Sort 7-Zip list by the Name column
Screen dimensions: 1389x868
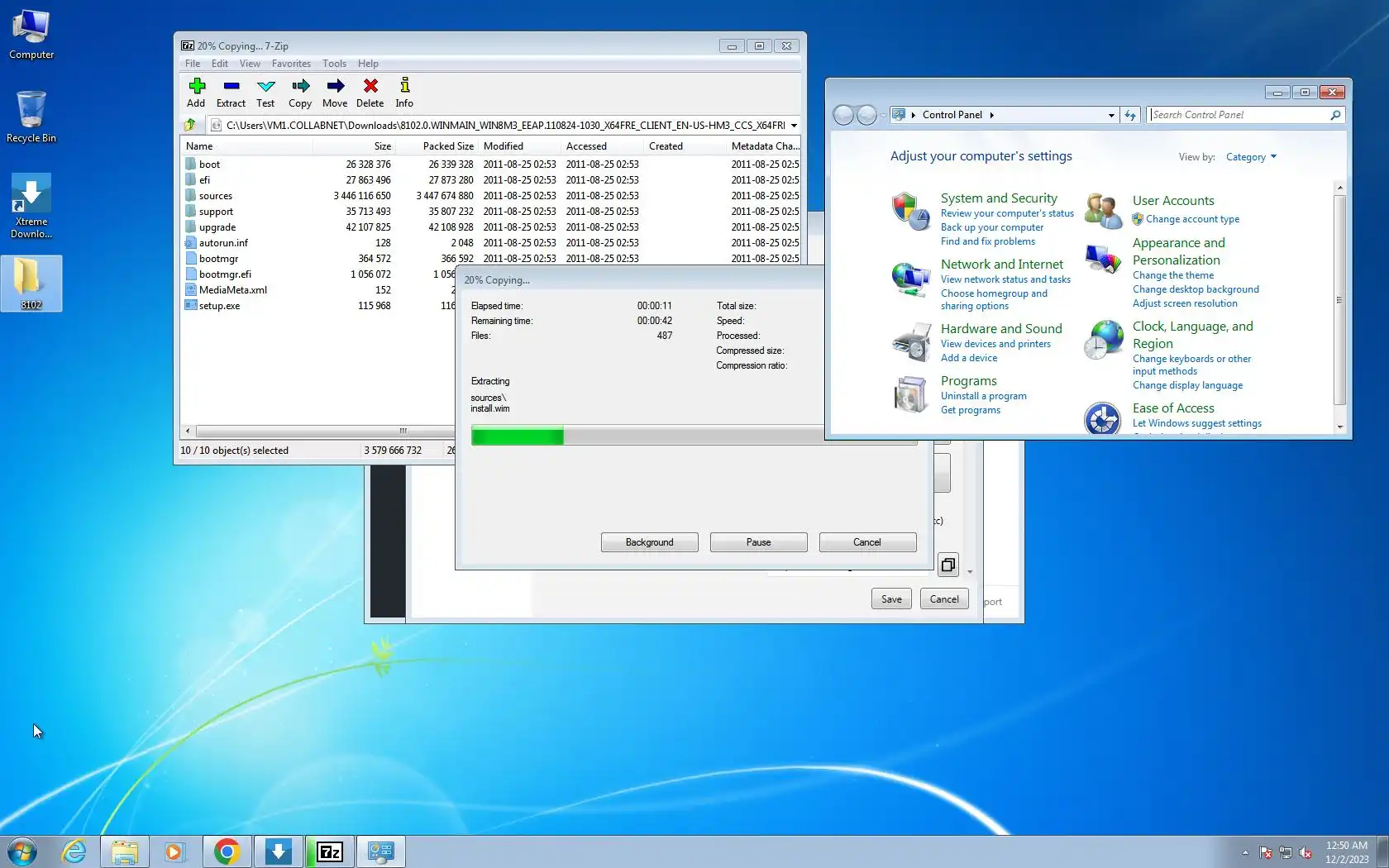point(246,146)
